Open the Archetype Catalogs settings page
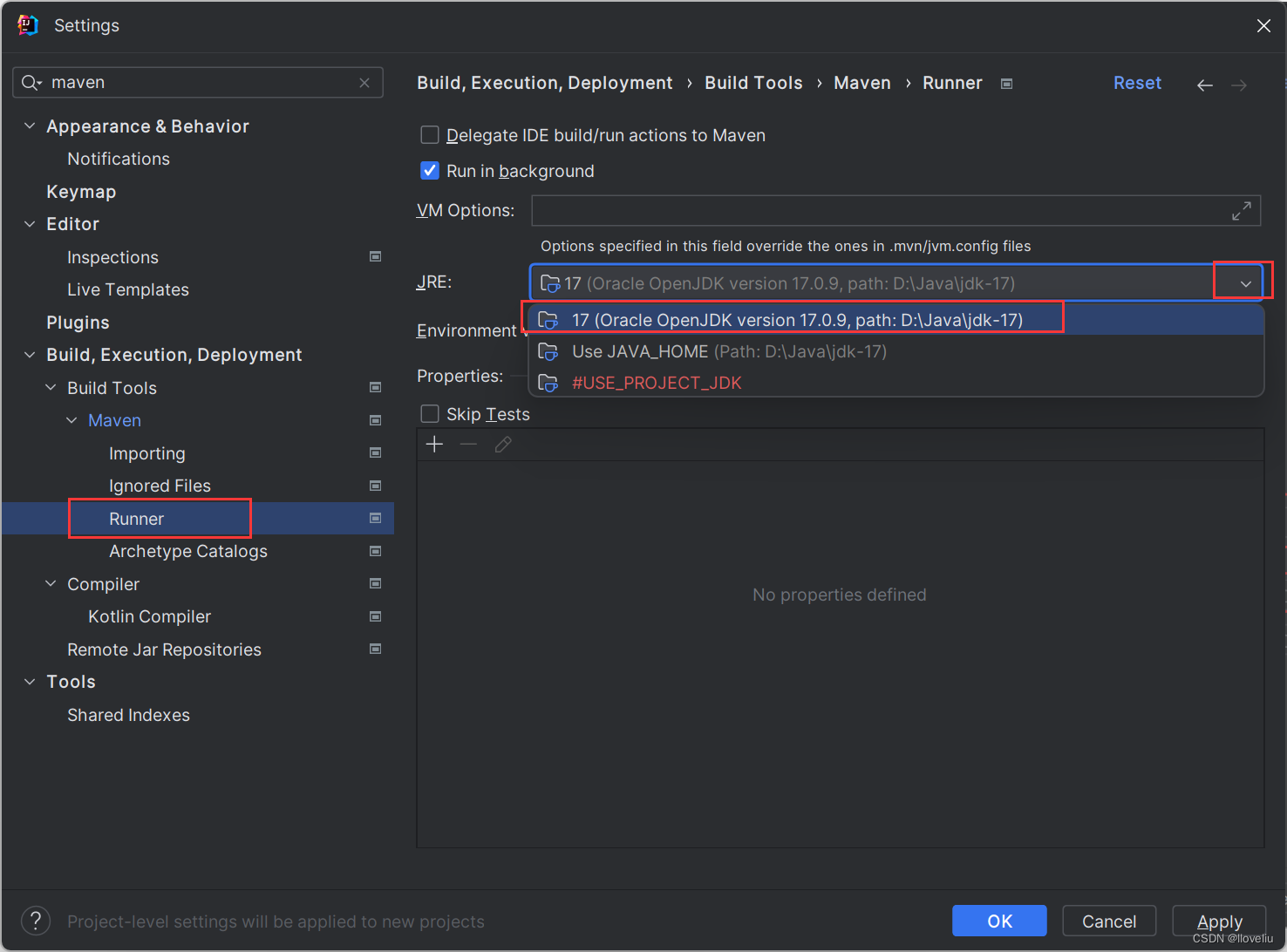The image size is (1287, 952). (187, 551)
